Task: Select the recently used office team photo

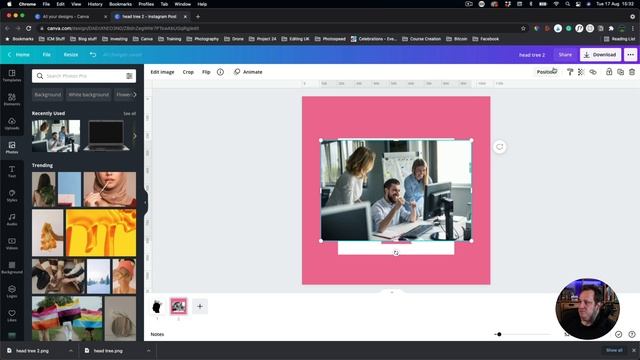Action: tap(56, 136)
